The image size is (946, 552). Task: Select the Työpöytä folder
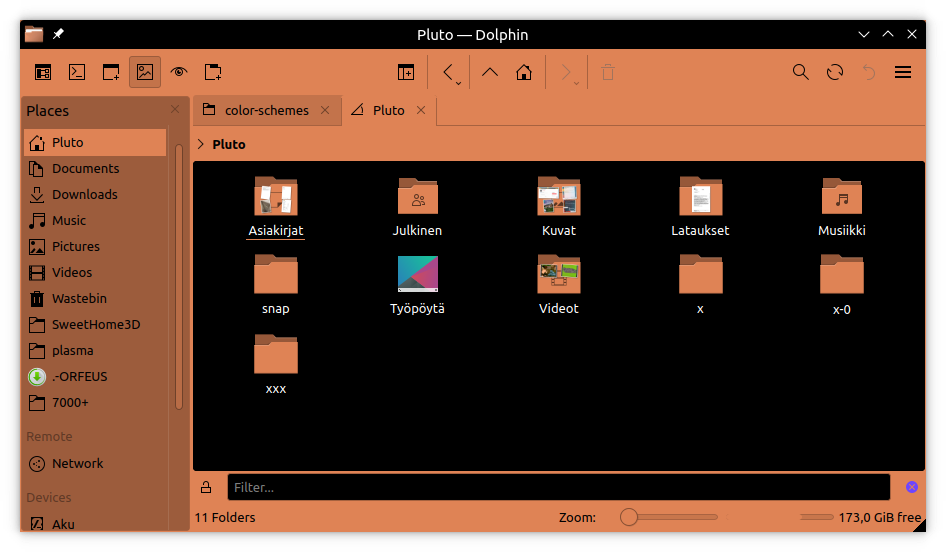point(417,285)
